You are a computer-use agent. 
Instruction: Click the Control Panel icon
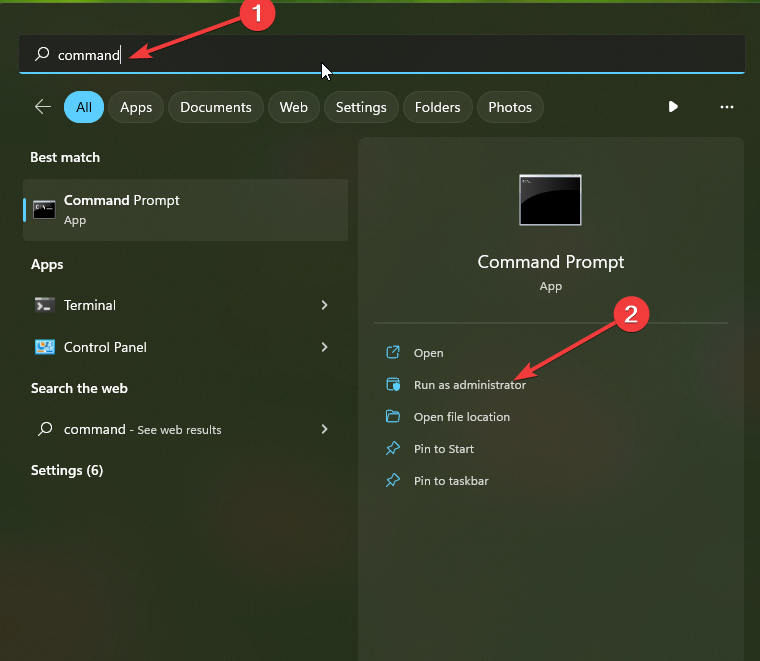pos(45,347)
